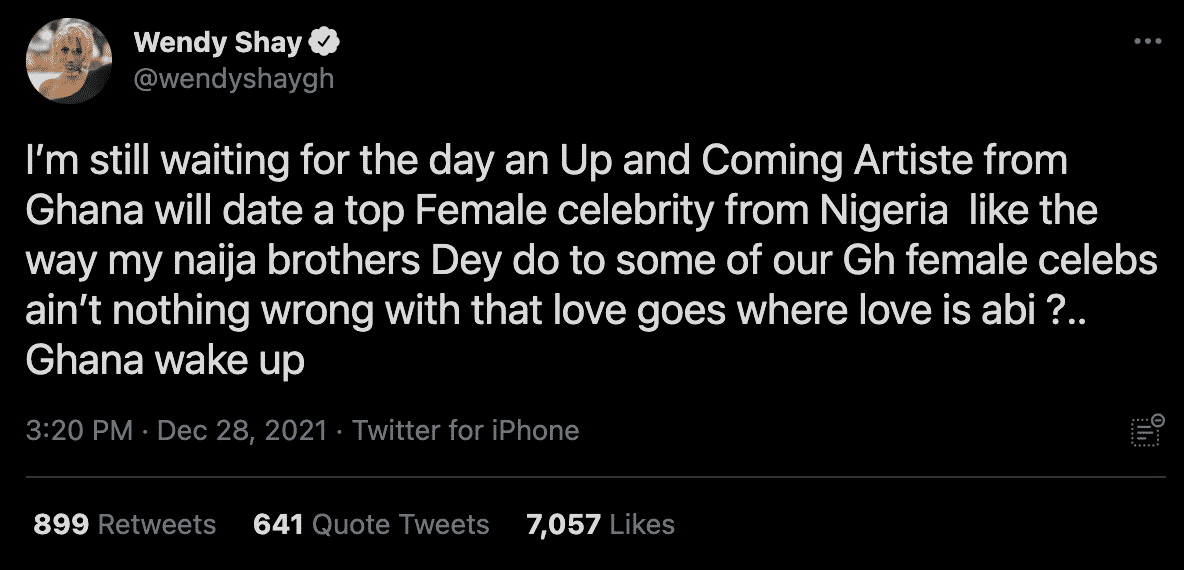This screenshot has height=570, width=1184.
Task: Click the 7,057 like count number
Action: click(x=564, y=524)
